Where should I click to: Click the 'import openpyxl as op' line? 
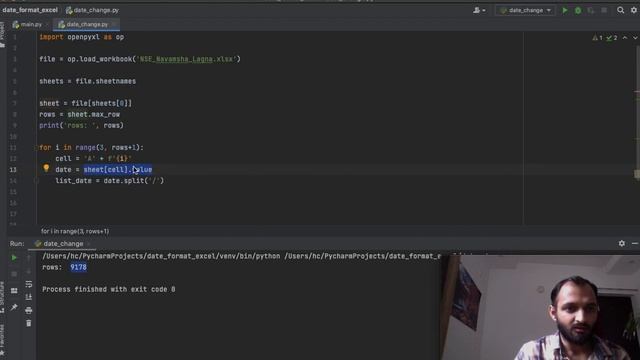[x=82, y=37]
